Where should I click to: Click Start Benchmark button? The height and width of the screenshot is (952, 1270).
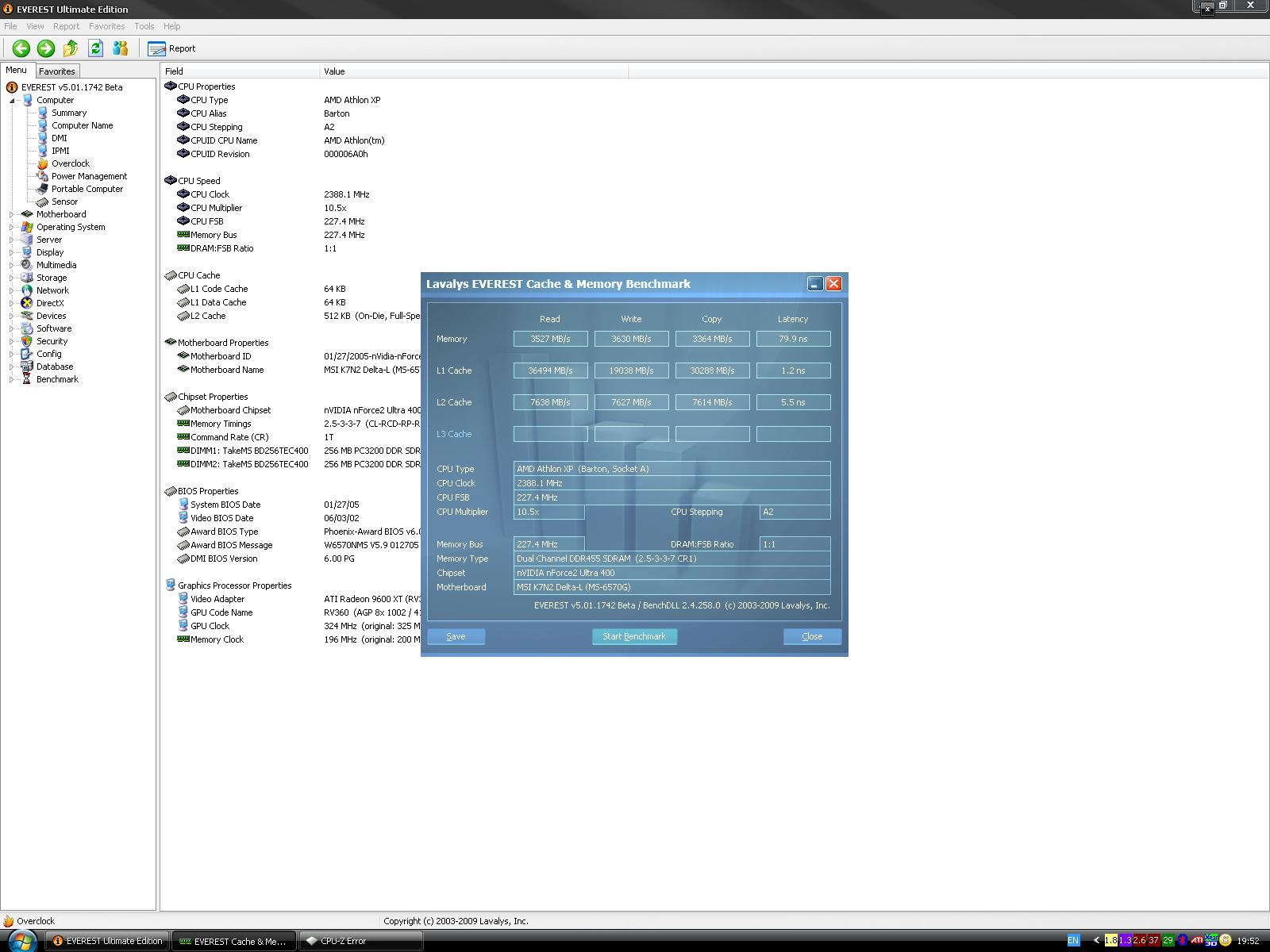pyautogui.click(x=634, y=636)
